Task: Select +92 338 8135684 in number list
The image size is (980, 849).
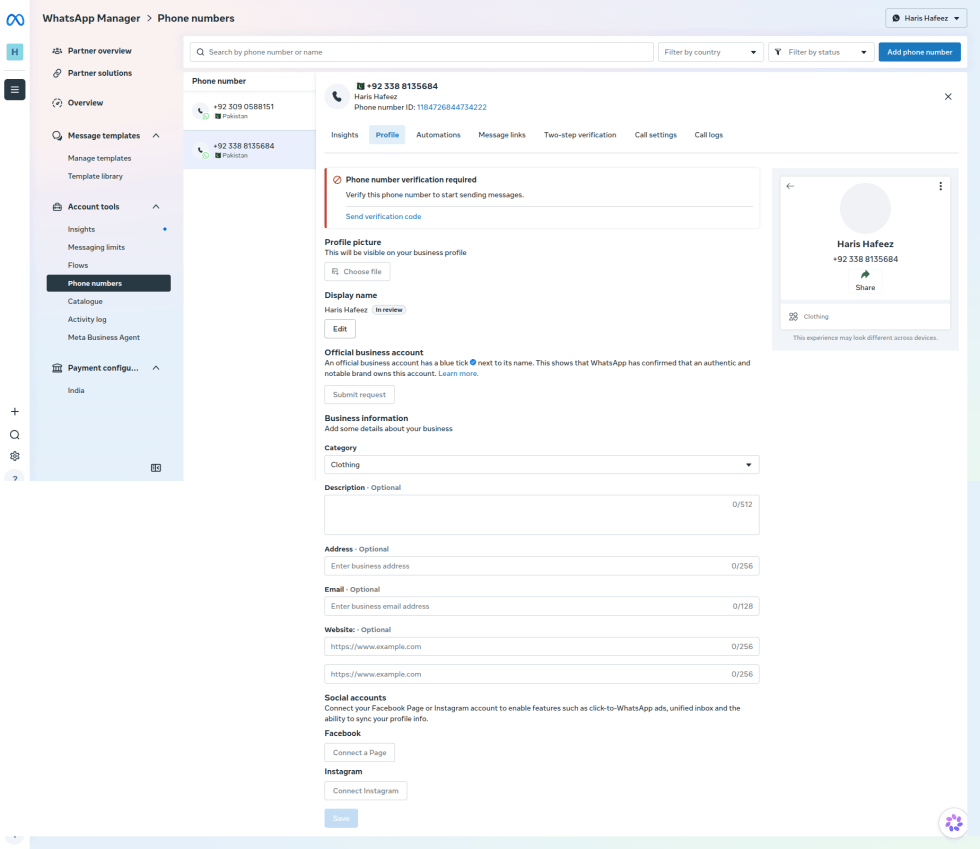Action: click(x=249, y=150)
